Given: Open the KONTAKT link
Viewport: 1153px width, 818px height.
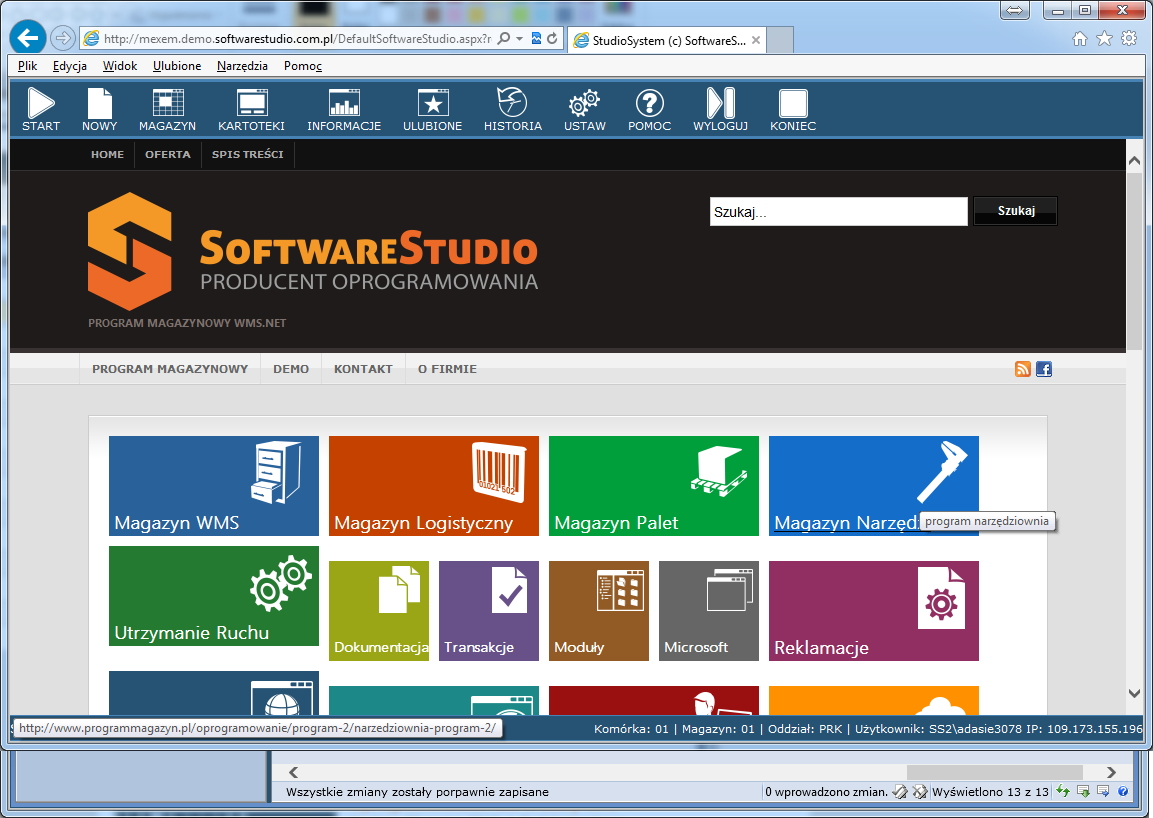Looking at the screenshot, I should click(x=363, y=369).
